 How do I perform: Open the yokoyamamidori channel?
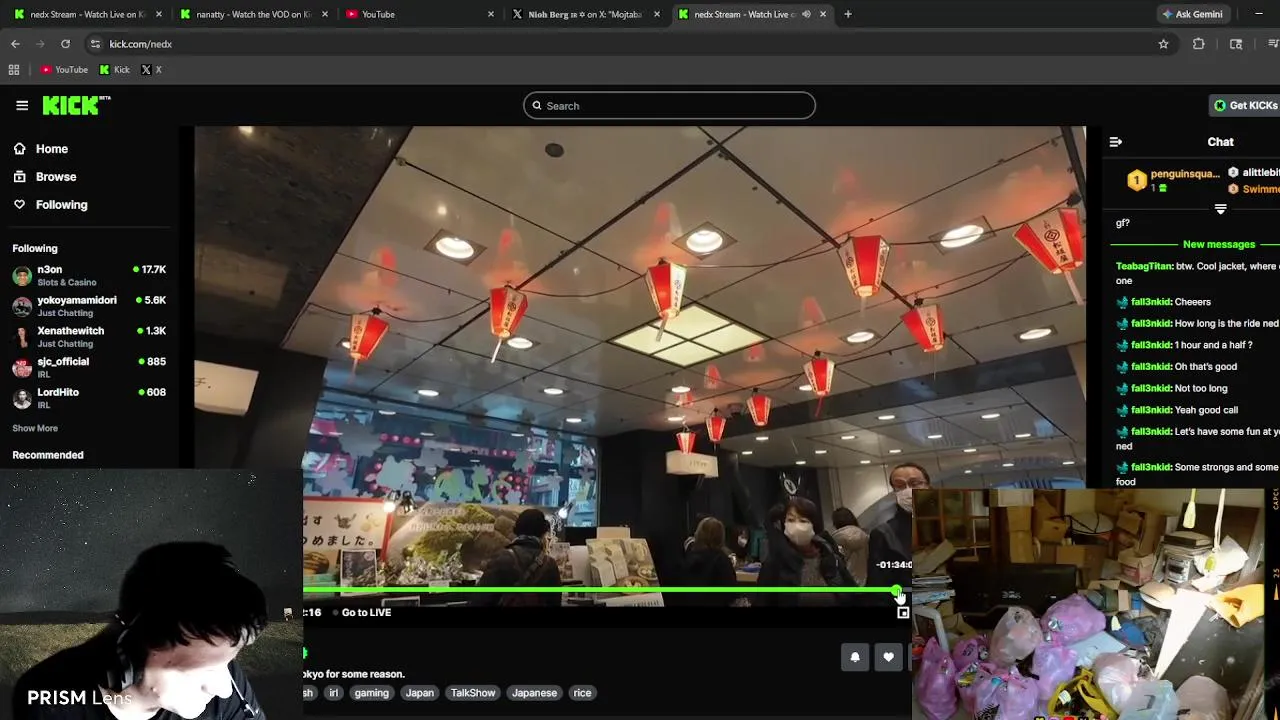click(x=89, y=306)
